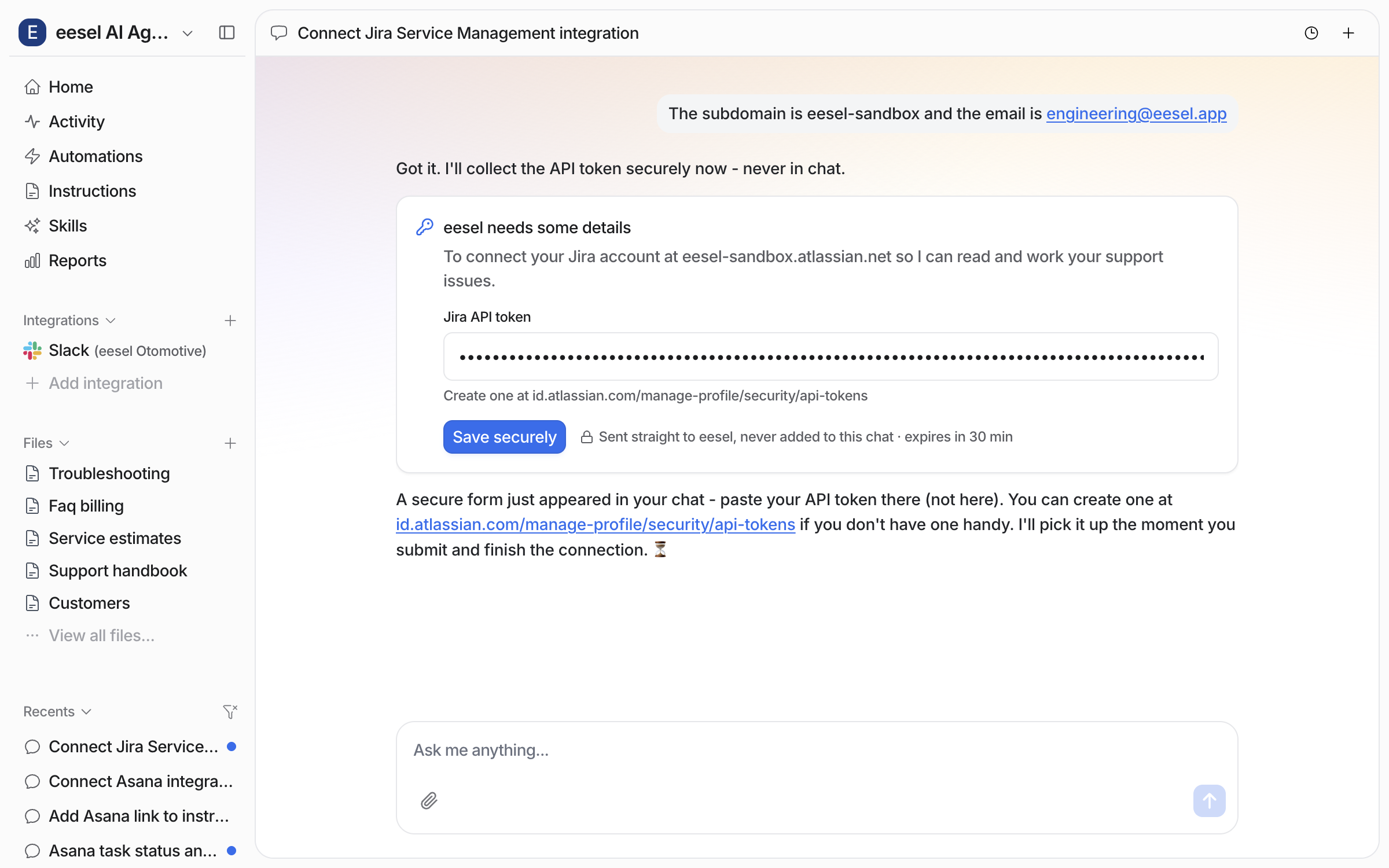Click the Recents filter icon
1389x868 pixels.
(230, 712)
